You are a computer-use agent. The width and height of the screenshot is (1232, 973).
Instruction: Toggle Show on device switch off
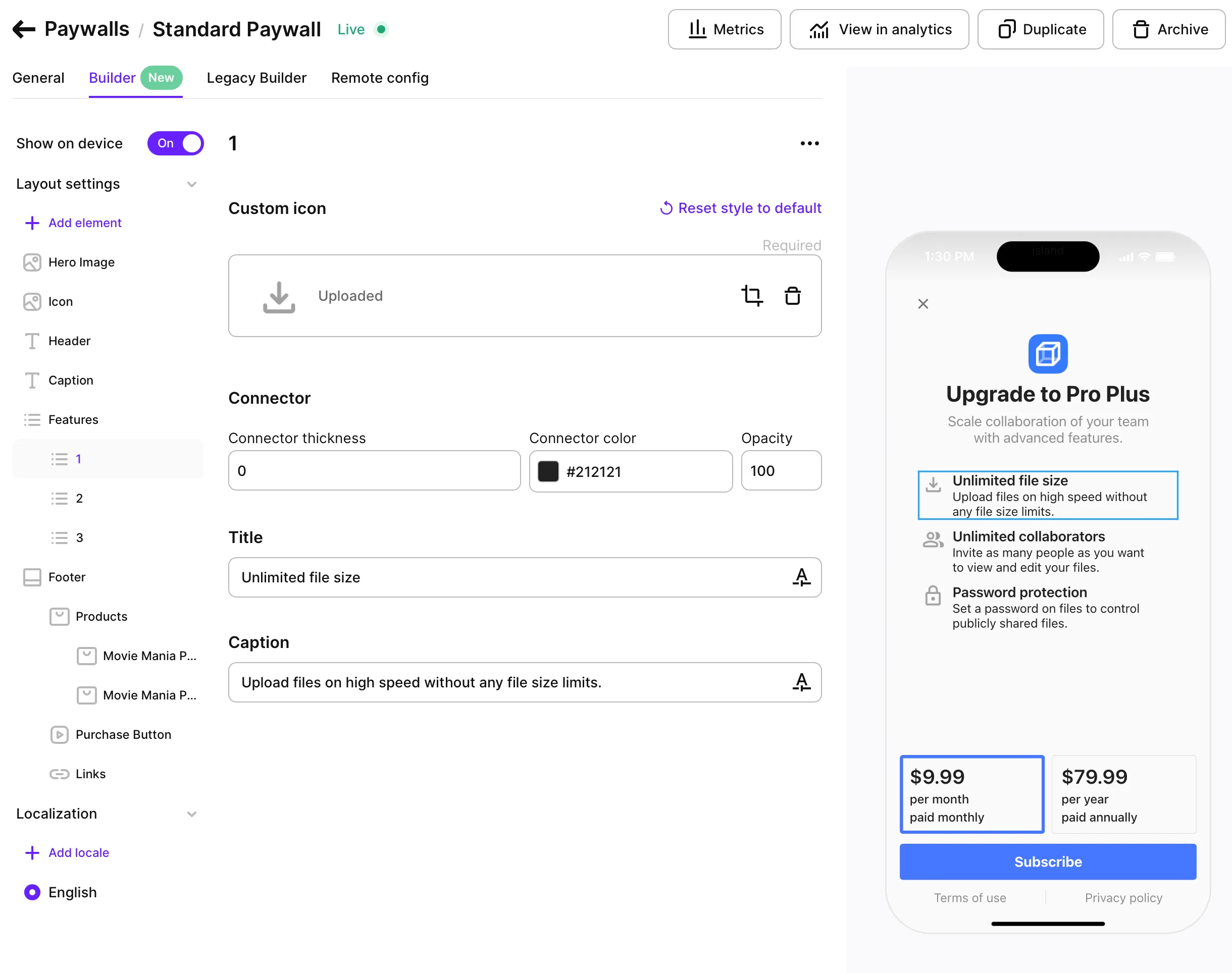(x=176, y=143)
